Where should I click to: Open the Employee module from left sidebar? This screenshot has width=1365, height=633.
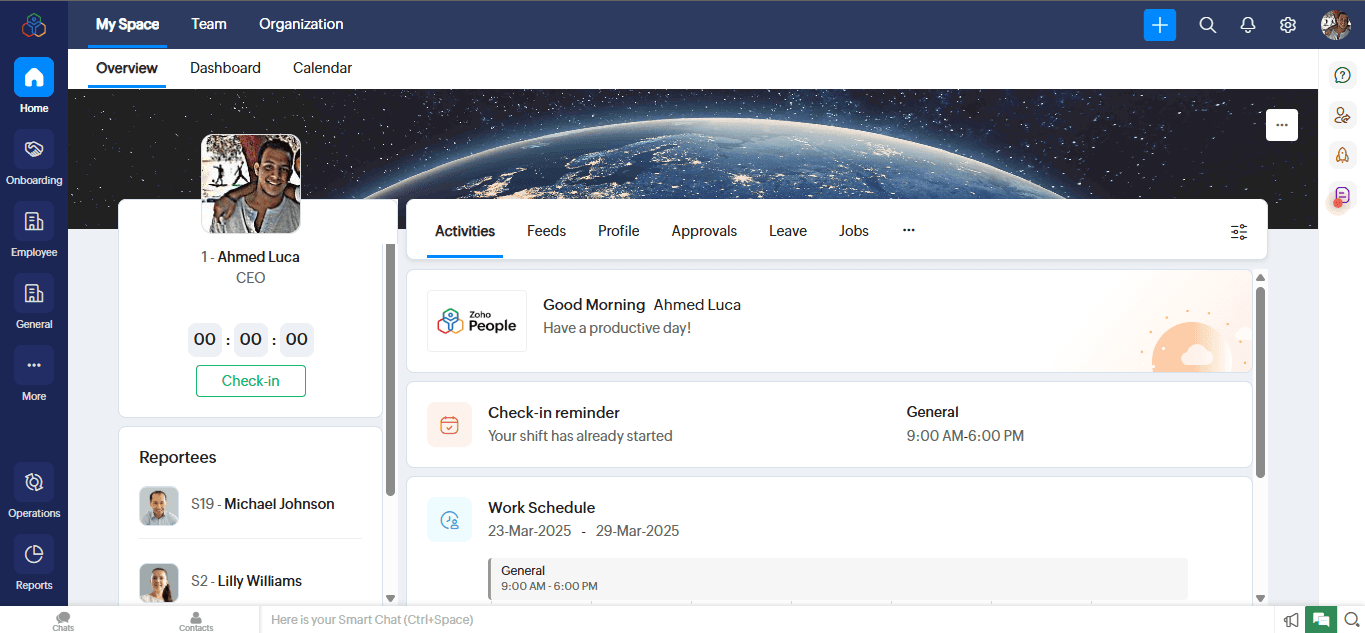(x=33, y=232)
